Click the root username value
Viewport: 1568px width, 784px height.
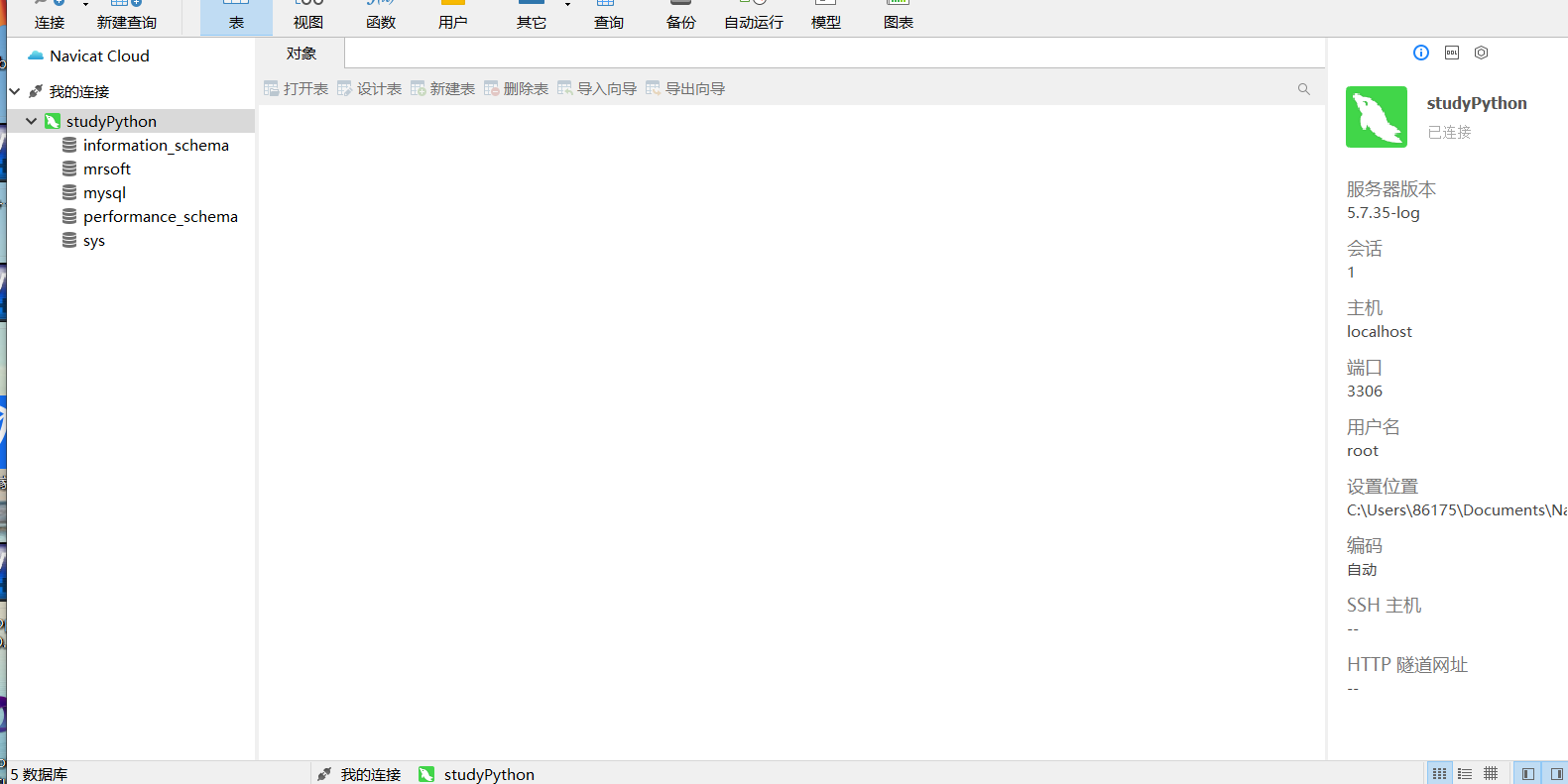1363,451
